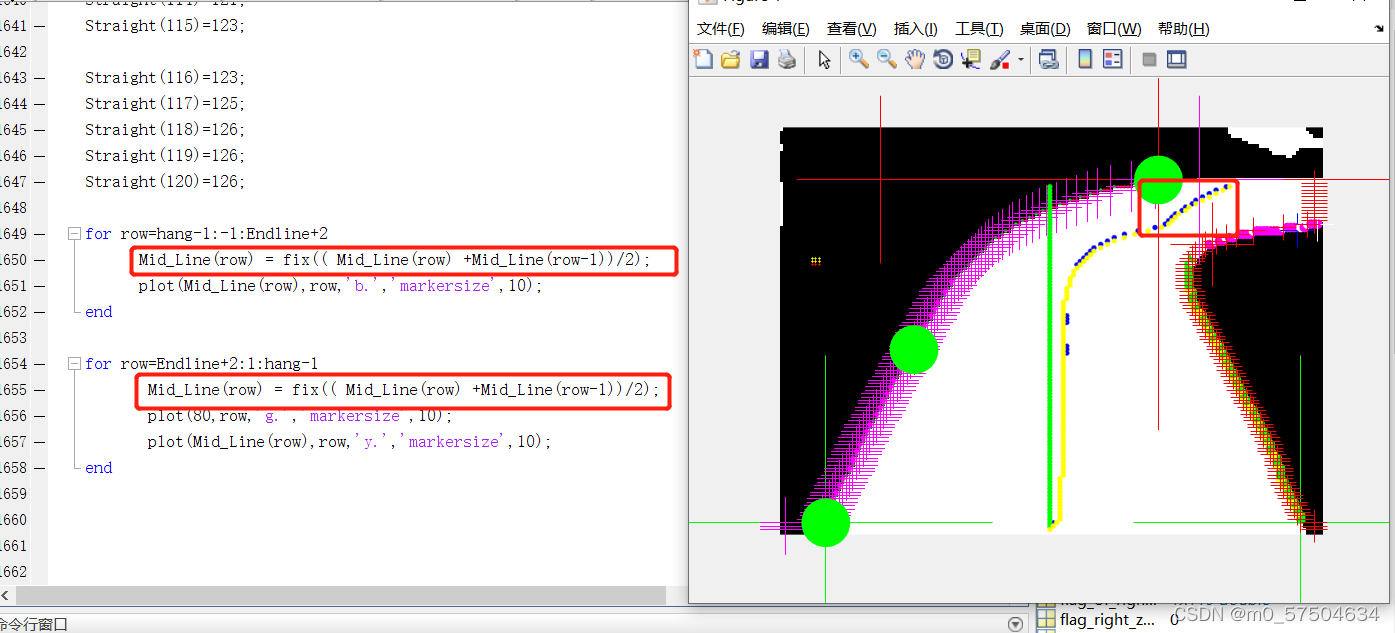Screen dimensions: 1395x633
Task: Click the green circle marker at the plot's top
Action: [x=1158, y=180]
